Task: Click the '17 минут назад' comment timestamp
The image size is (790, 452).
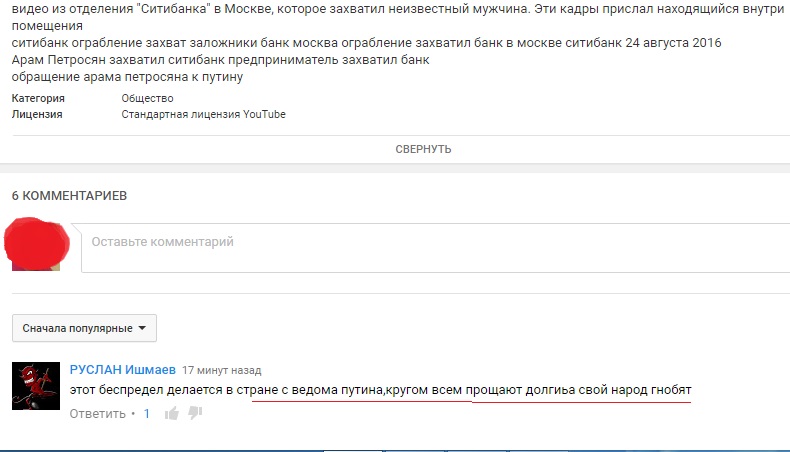Action: pyautogui.click(x=222, y=370)
